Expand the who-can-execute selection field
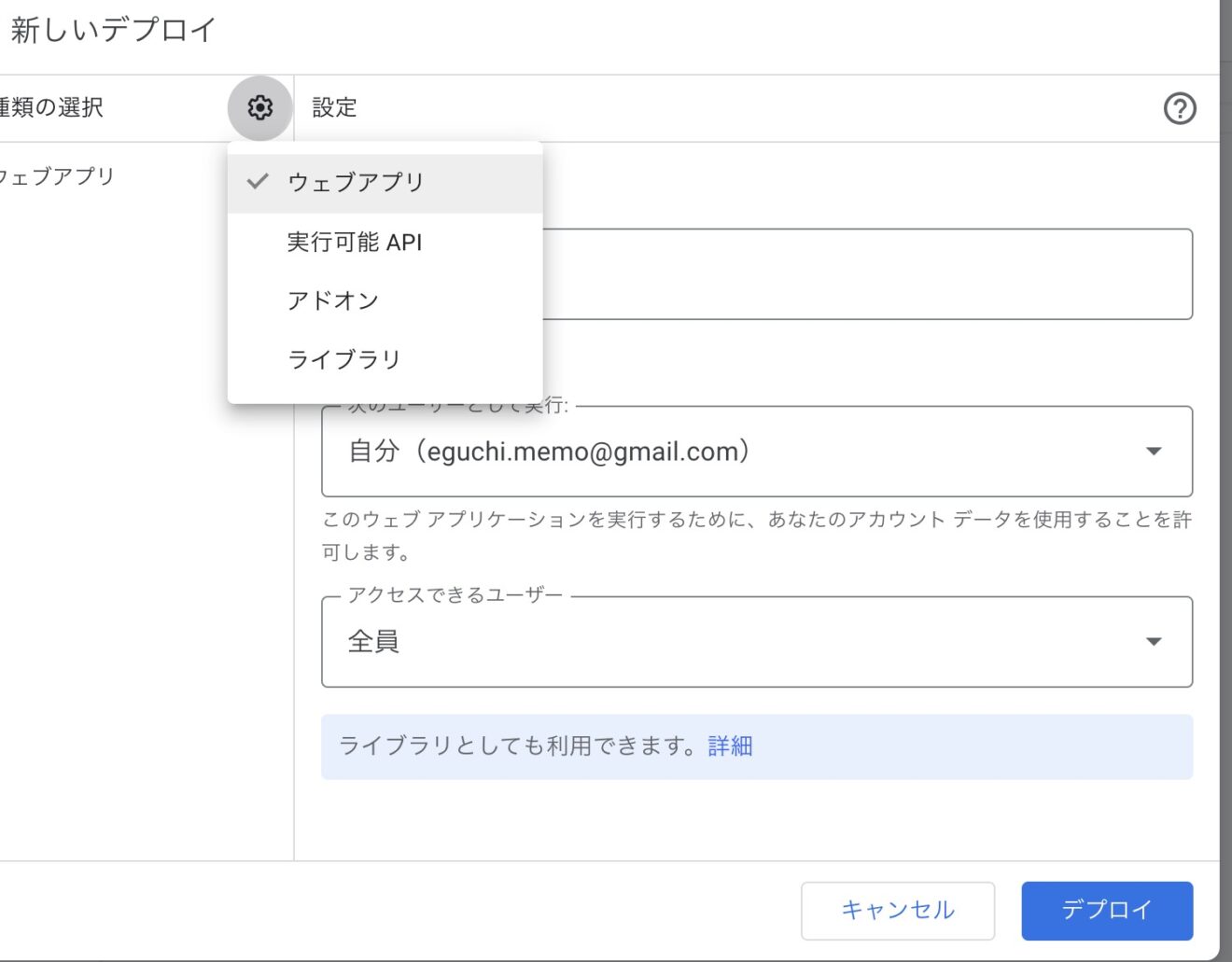1232x962 pixels. [756, 641]
